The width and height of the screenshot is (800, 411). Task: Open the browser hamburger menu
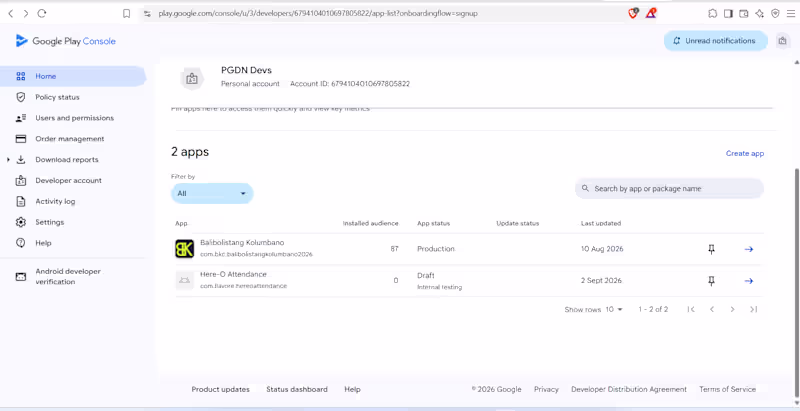coord(790,14)
